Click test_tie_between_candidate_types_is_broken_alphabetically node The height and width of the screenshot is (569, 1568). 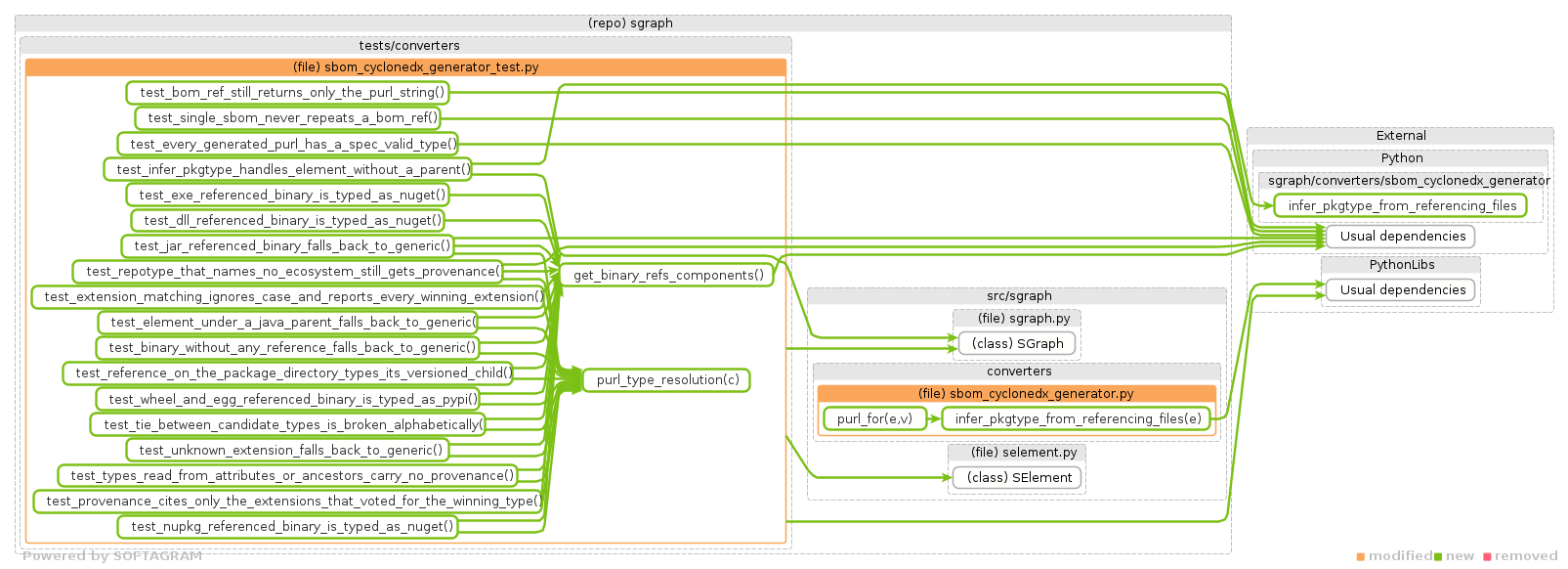[x=288, y=424]
